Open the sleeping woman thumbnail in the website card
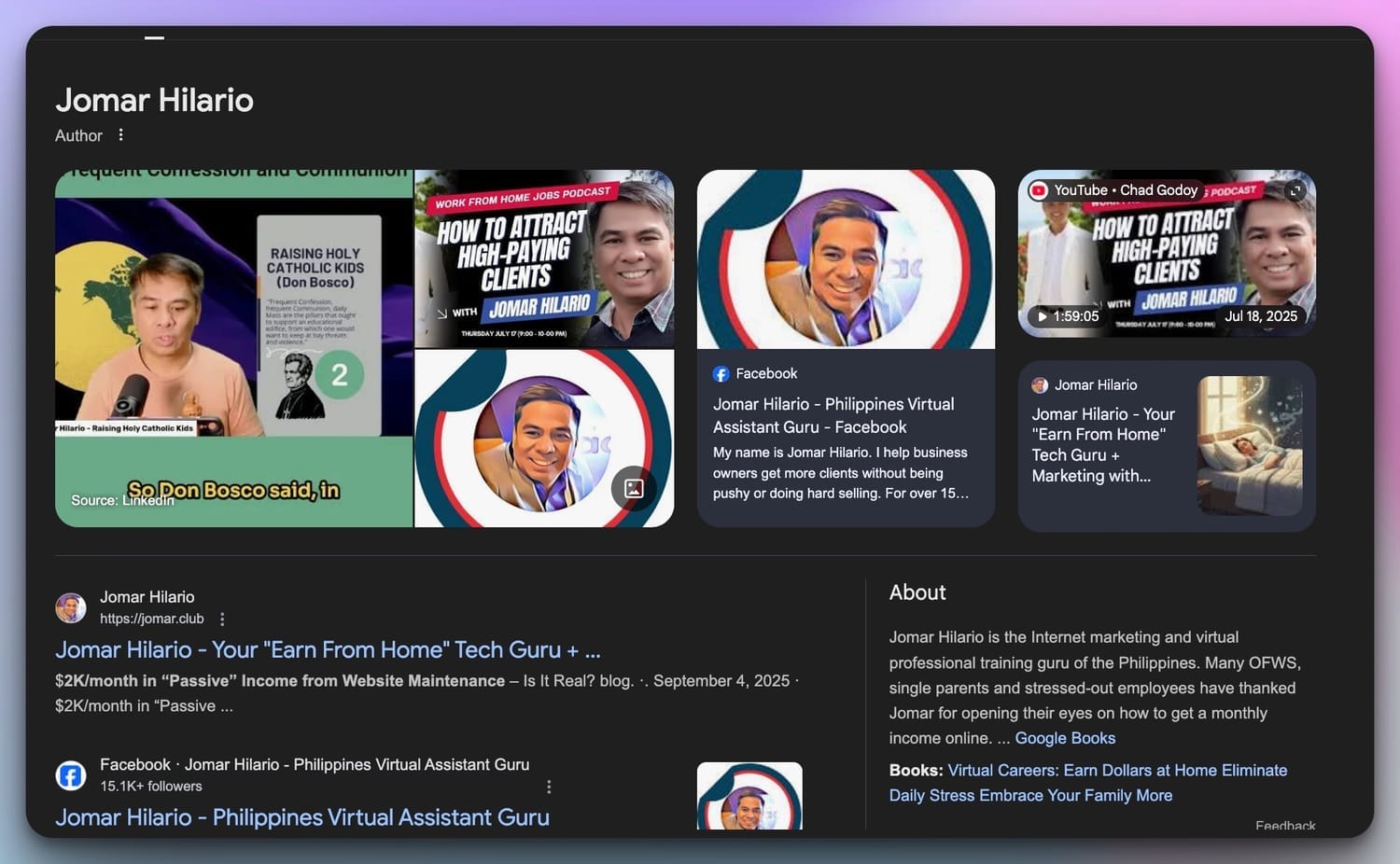The width and height of the screenshot is (1400, 864). click(x=1250, y=446)
